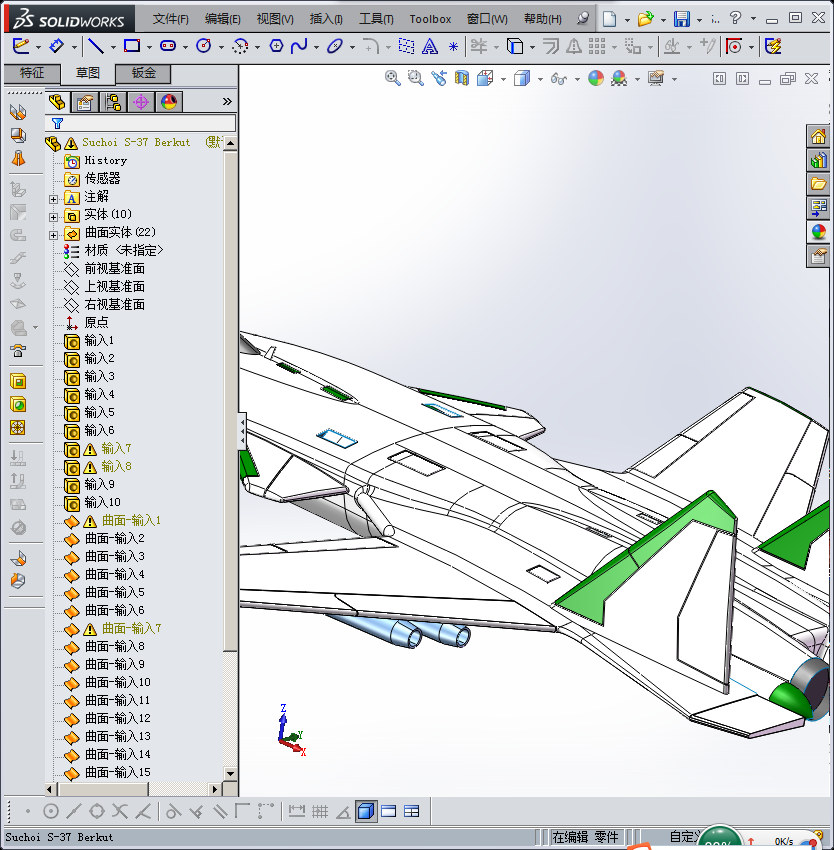Click the Trim Entities tool

(x=478, y=46)
